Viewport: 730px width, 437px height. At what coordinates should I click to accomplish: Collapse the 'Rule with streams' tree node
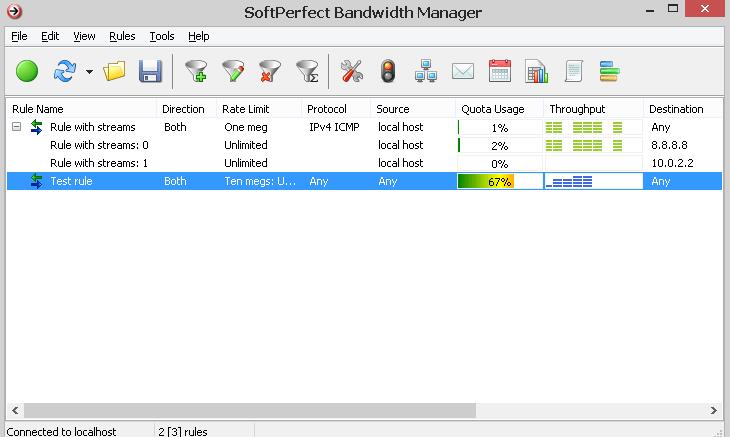pyautogui.click(x=16, y=127)
